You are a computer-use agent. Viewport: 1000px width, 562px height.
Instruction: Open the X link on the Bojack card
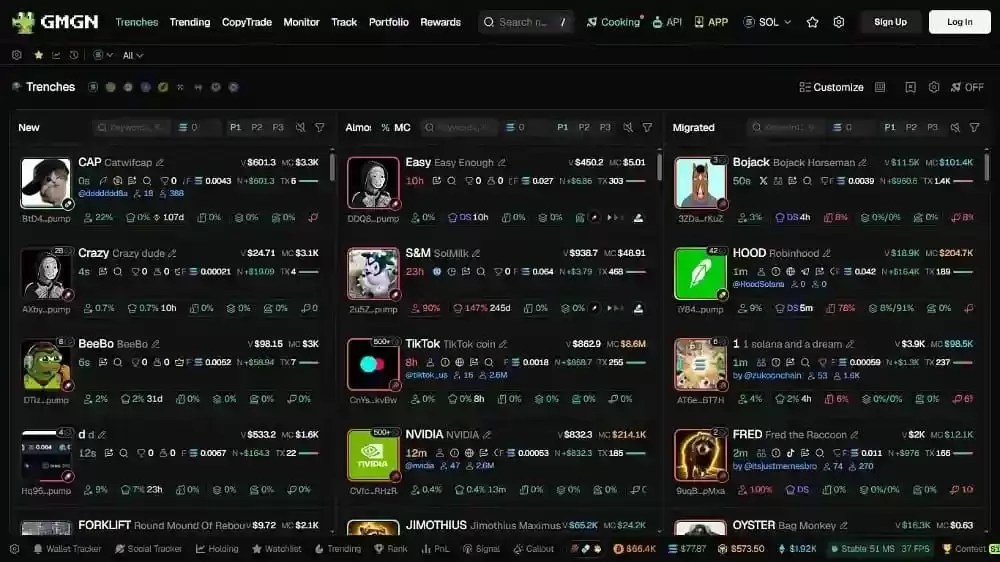763,181
